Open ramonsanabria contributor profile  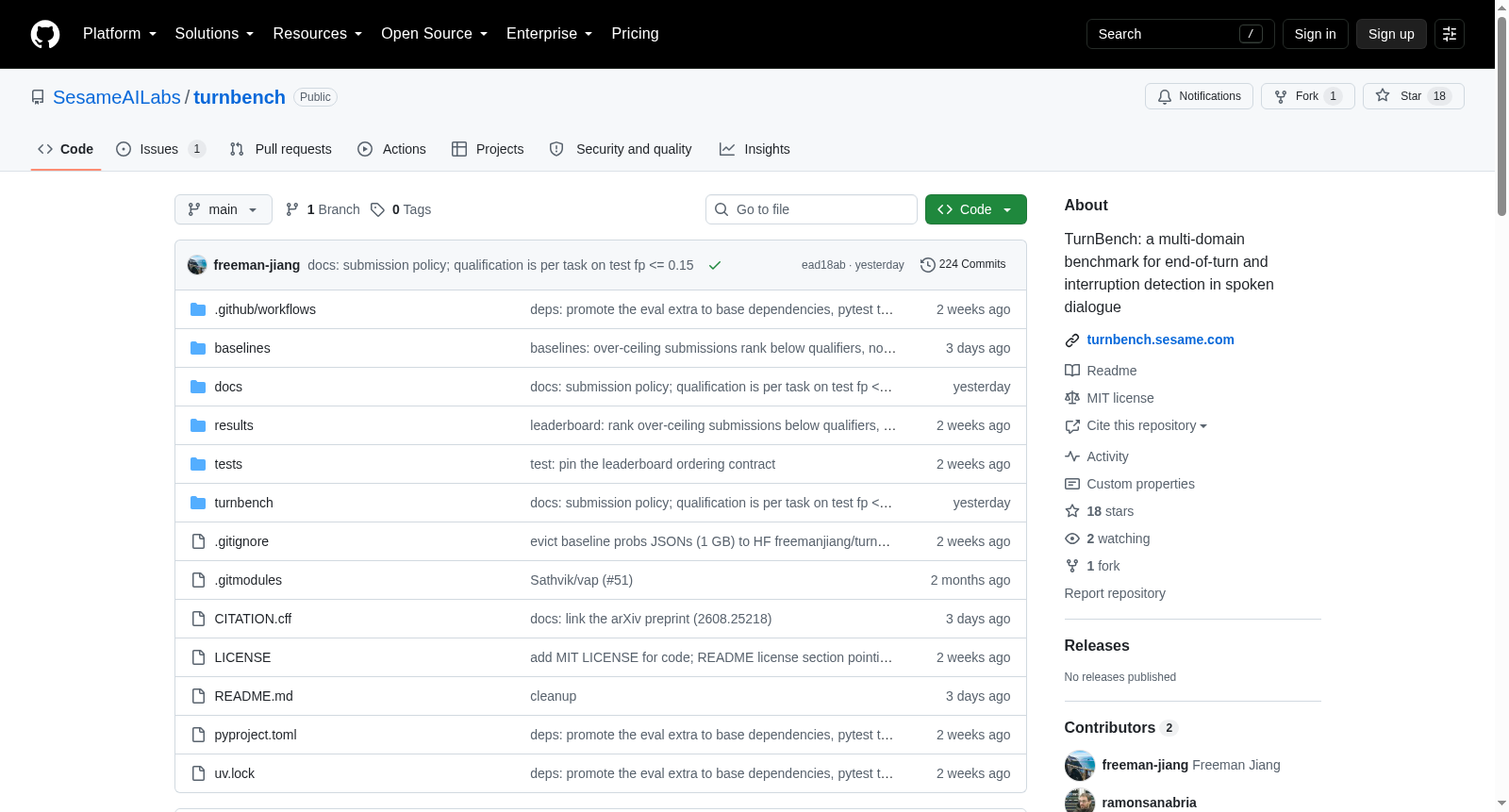point(1149,803)
